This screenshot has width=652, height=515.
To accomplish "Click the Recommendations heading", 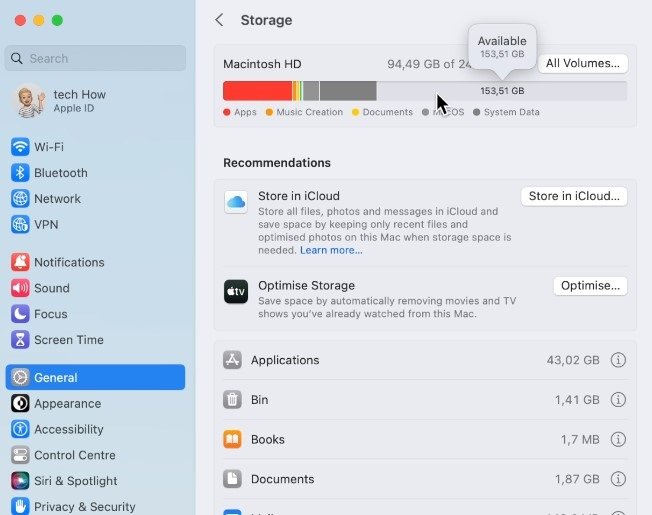I will tap(277, 163).
